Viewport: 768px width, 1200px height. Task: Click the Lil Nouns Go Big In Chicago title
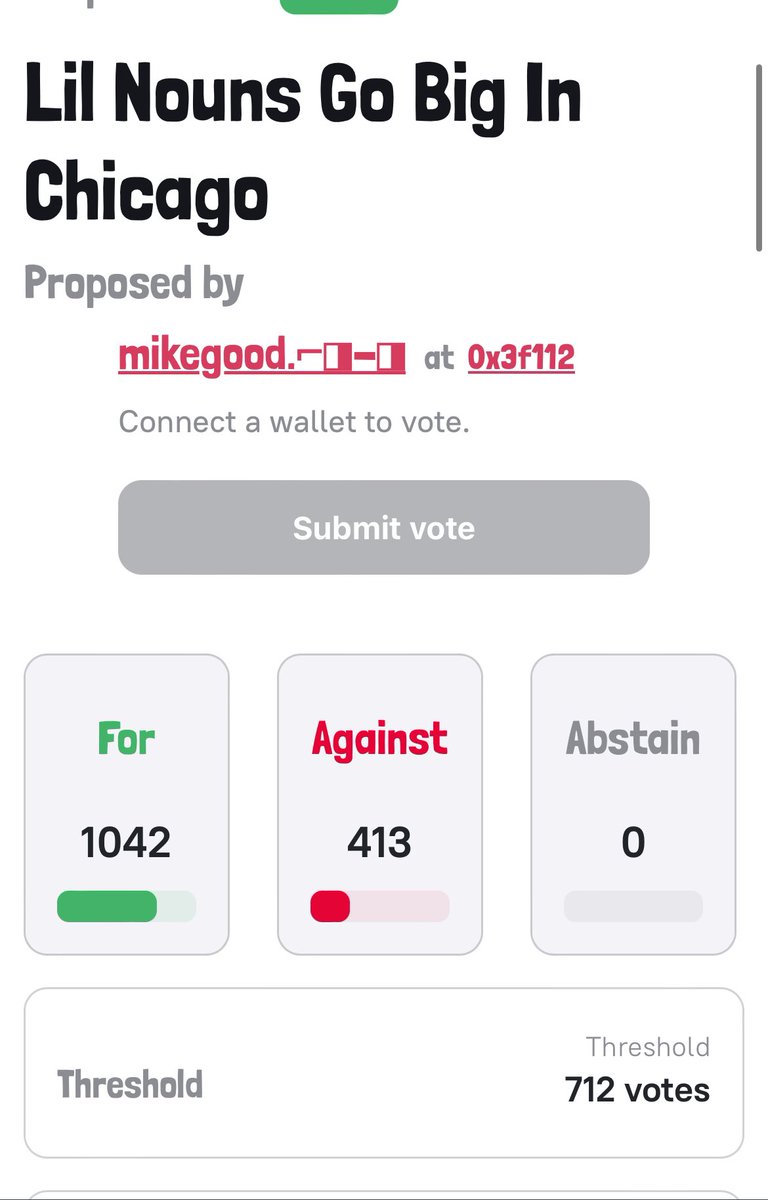(303, 142)
